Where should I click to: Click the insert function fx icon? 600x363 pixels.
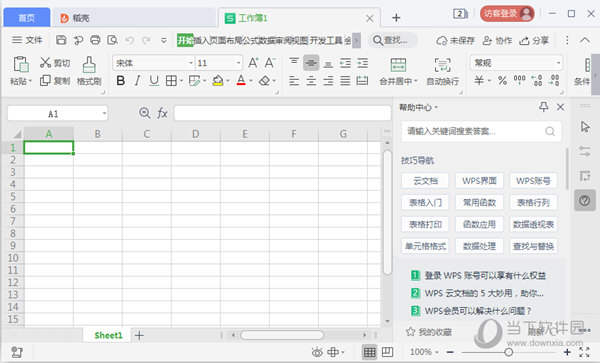(163, 113)
